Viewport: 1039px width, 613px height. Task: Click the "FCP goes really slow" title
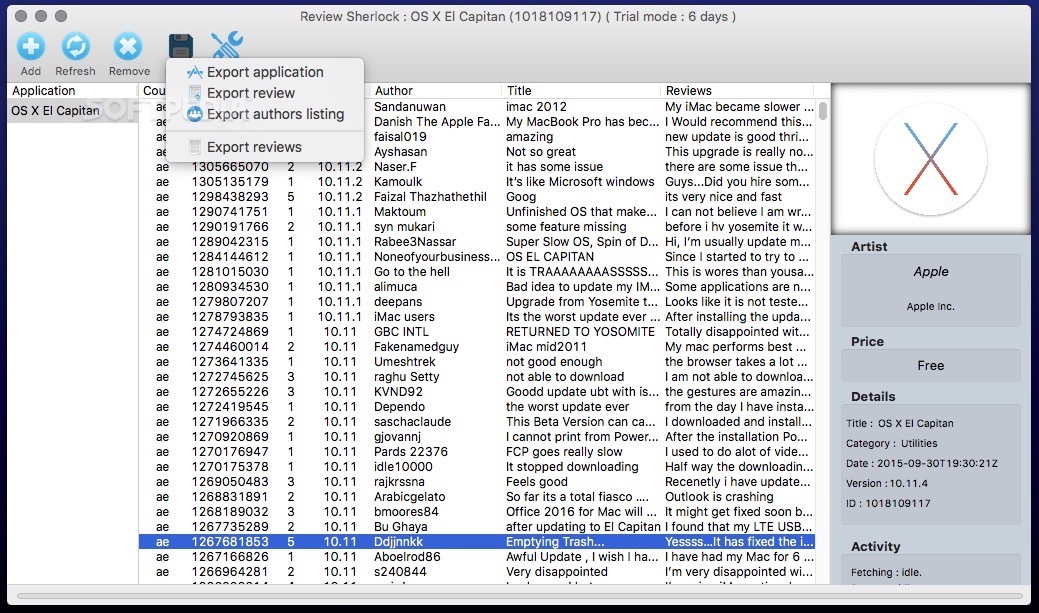564,452
